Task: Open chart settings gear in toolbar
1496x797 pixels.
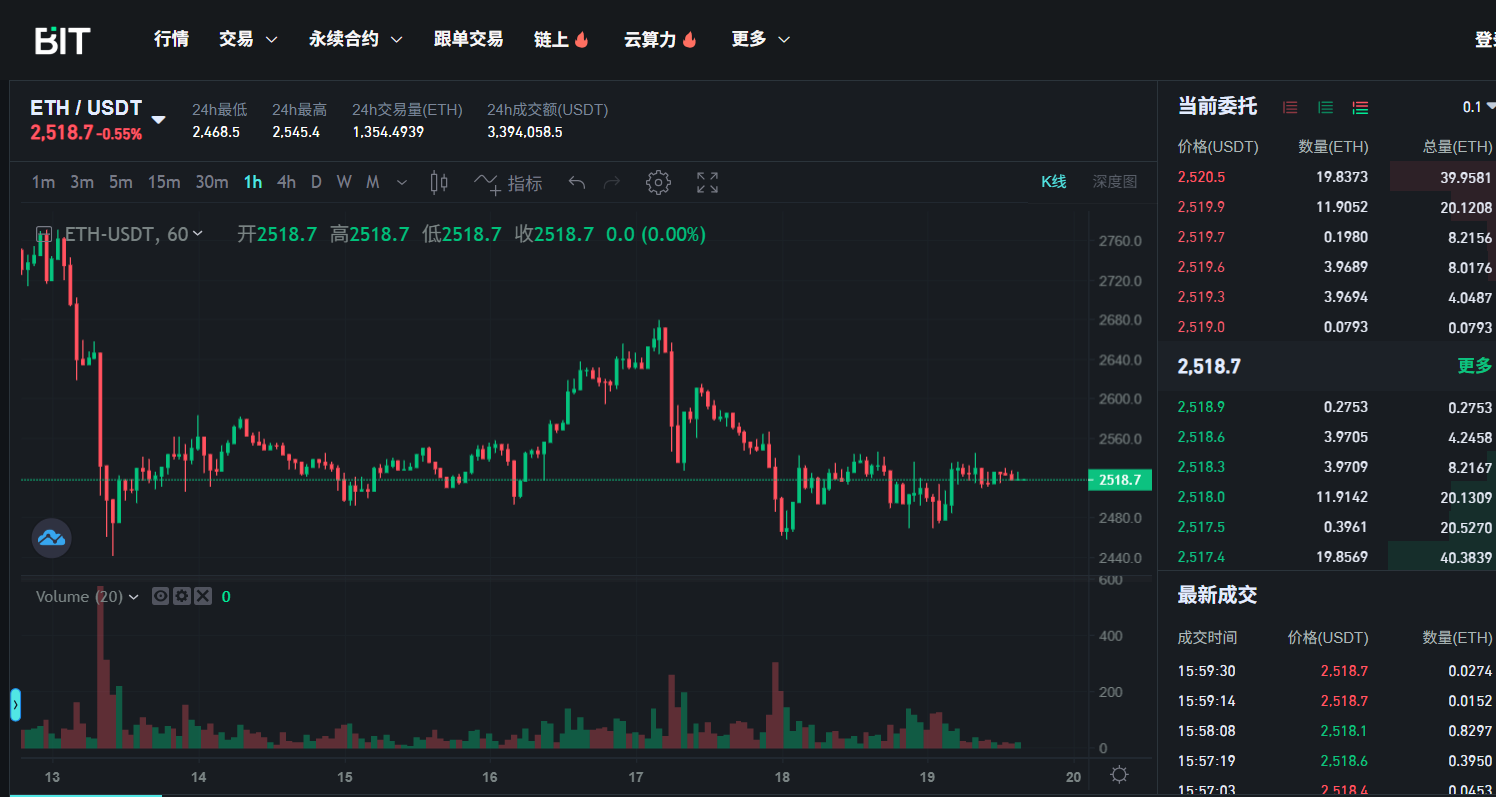Action: [x=657, y=182]
